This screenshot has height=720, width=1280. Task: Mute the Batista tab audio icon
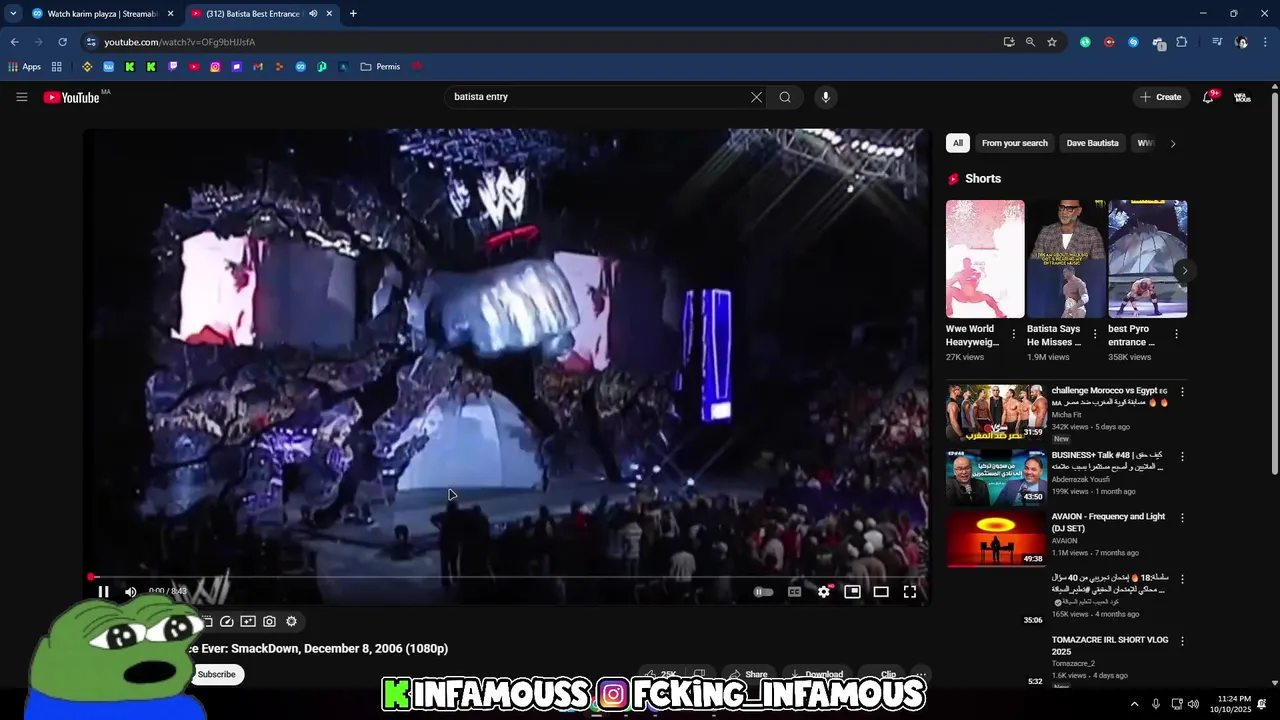pos(313,14)
